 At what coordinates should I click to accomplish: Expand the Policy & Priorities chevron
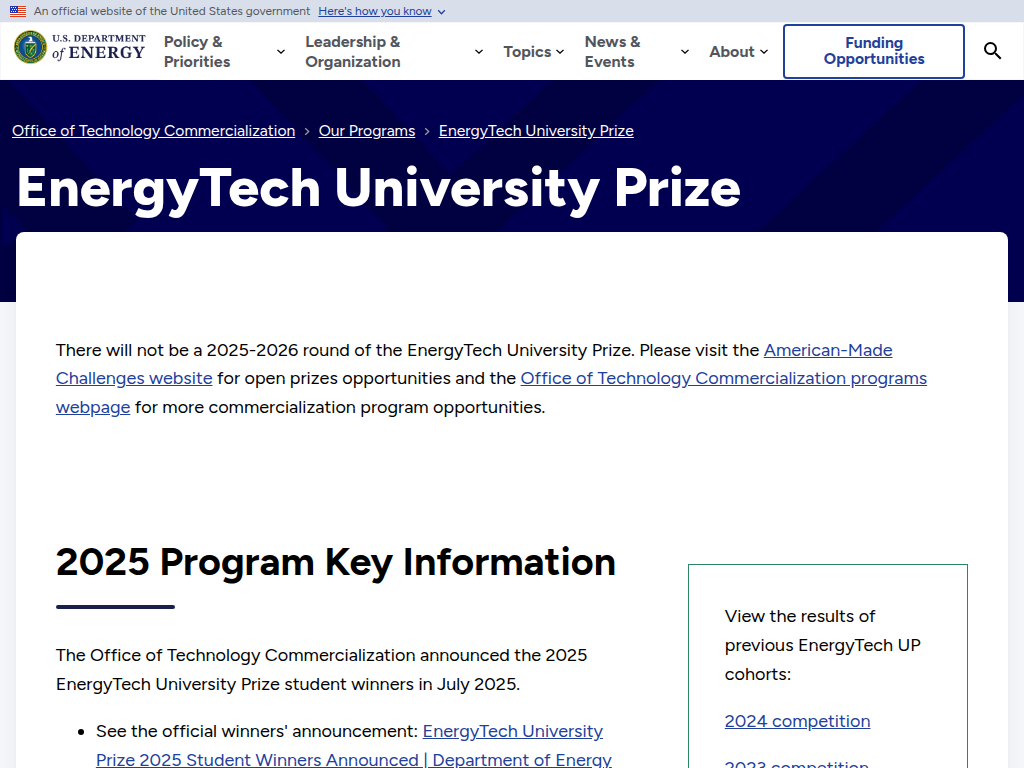(281, 52)
